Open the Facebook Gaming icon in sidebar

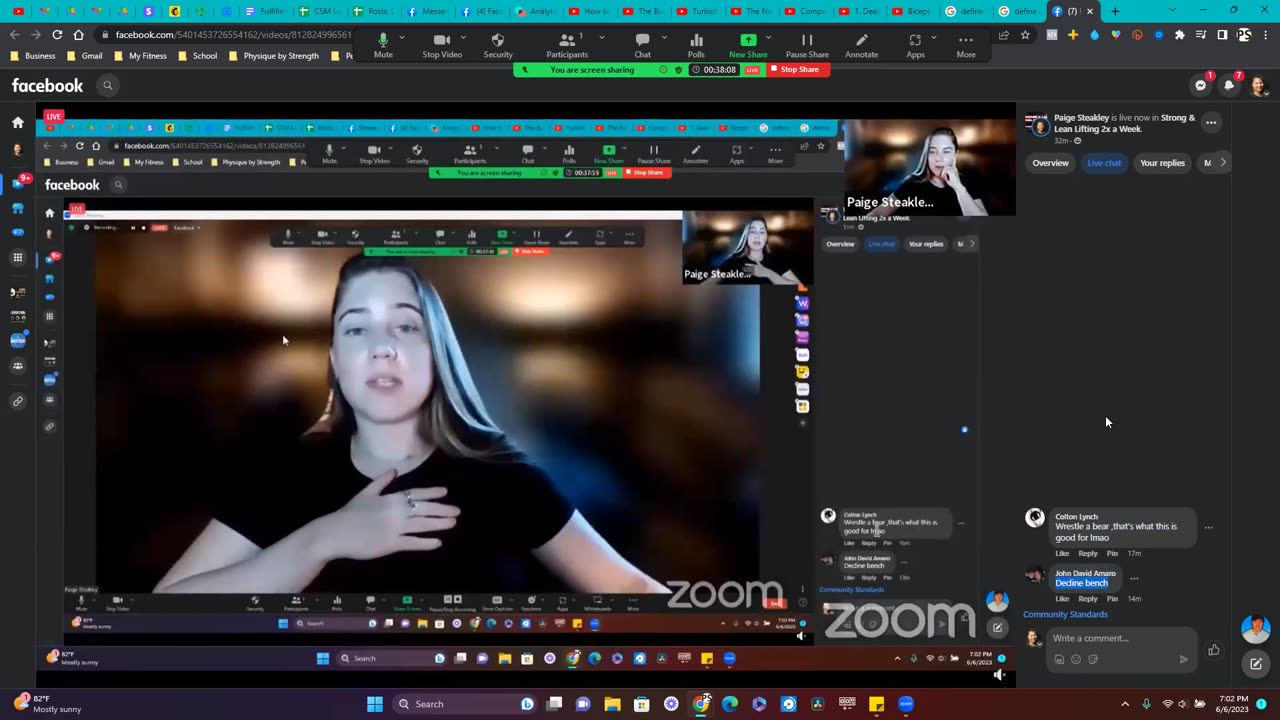coord(18,232)
